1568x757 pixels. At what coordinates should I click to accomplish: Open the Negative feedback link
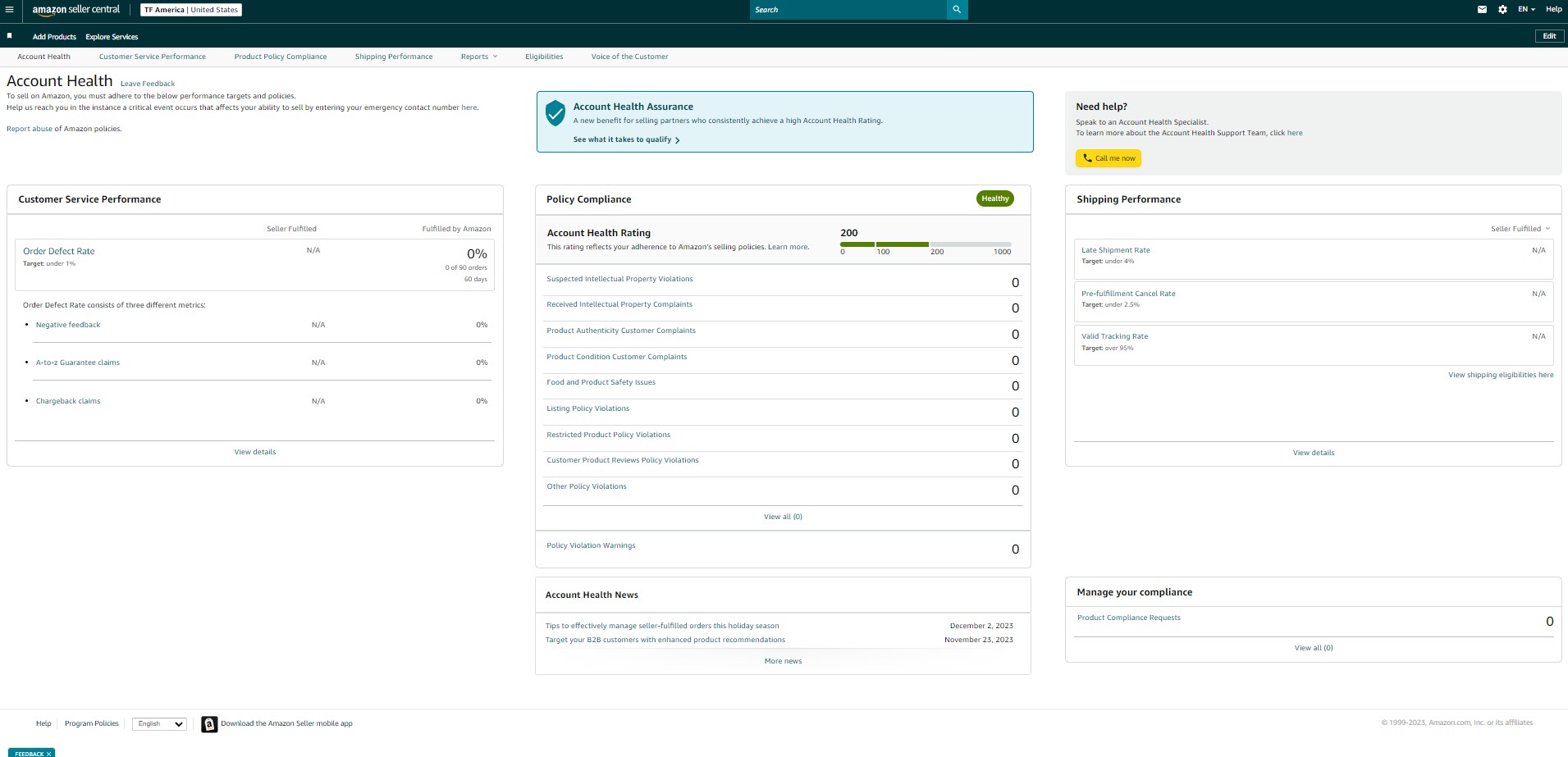68,325
